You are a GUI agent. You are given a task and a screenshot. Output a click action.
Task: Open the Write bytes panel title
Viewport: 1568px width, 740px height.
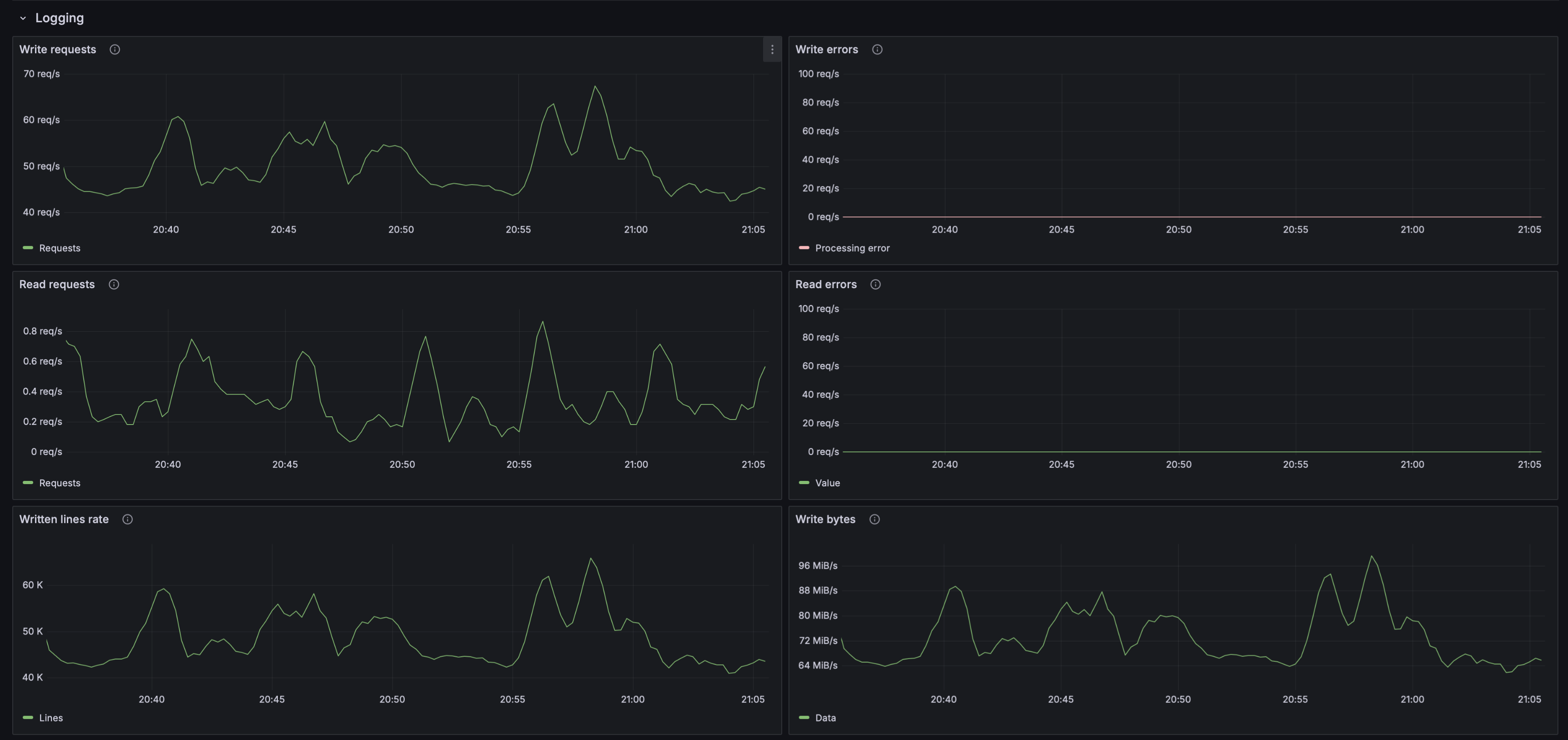tap(825, 519)
